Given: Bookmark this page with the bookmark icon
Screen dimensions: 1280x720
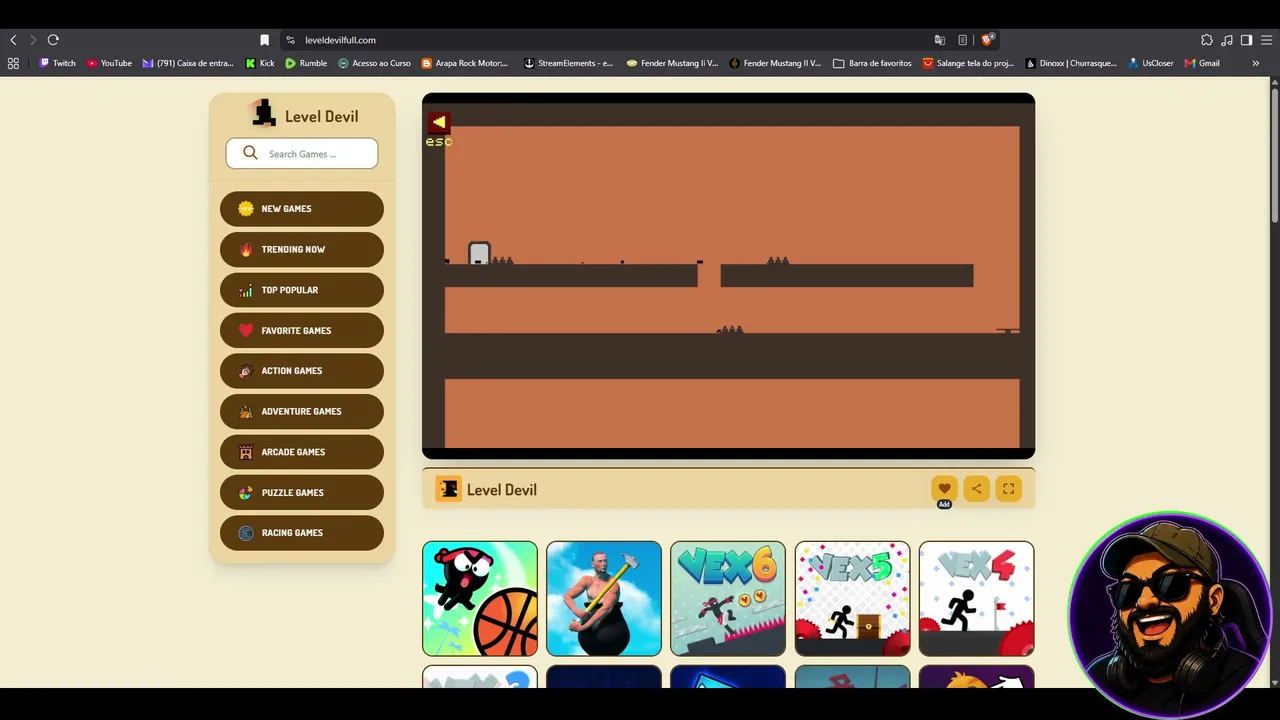Looking at the screenshot, I should click(264, 40).
